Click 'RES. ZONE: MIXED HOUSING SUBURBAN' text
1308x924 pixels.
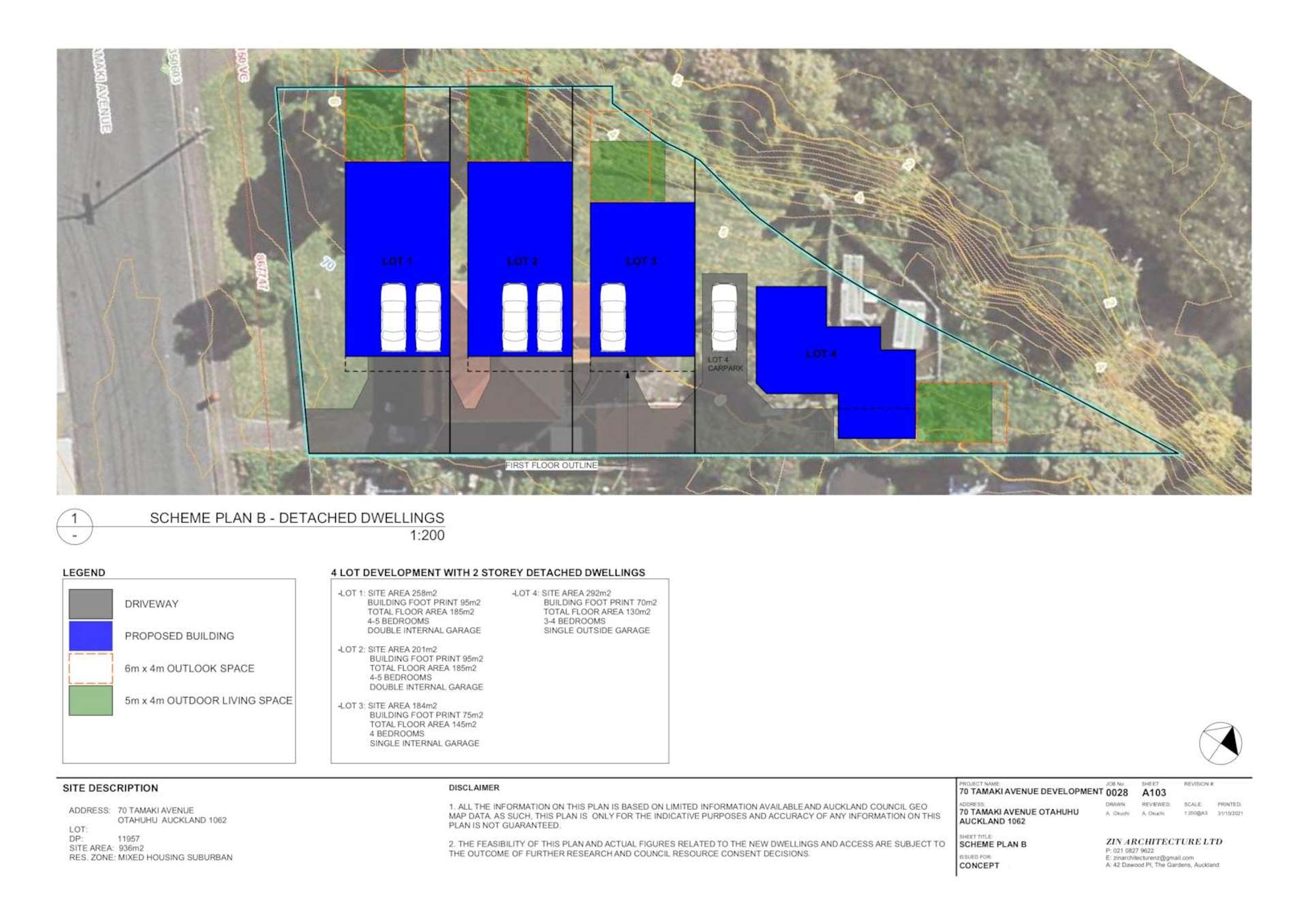(x=151, y=858)
